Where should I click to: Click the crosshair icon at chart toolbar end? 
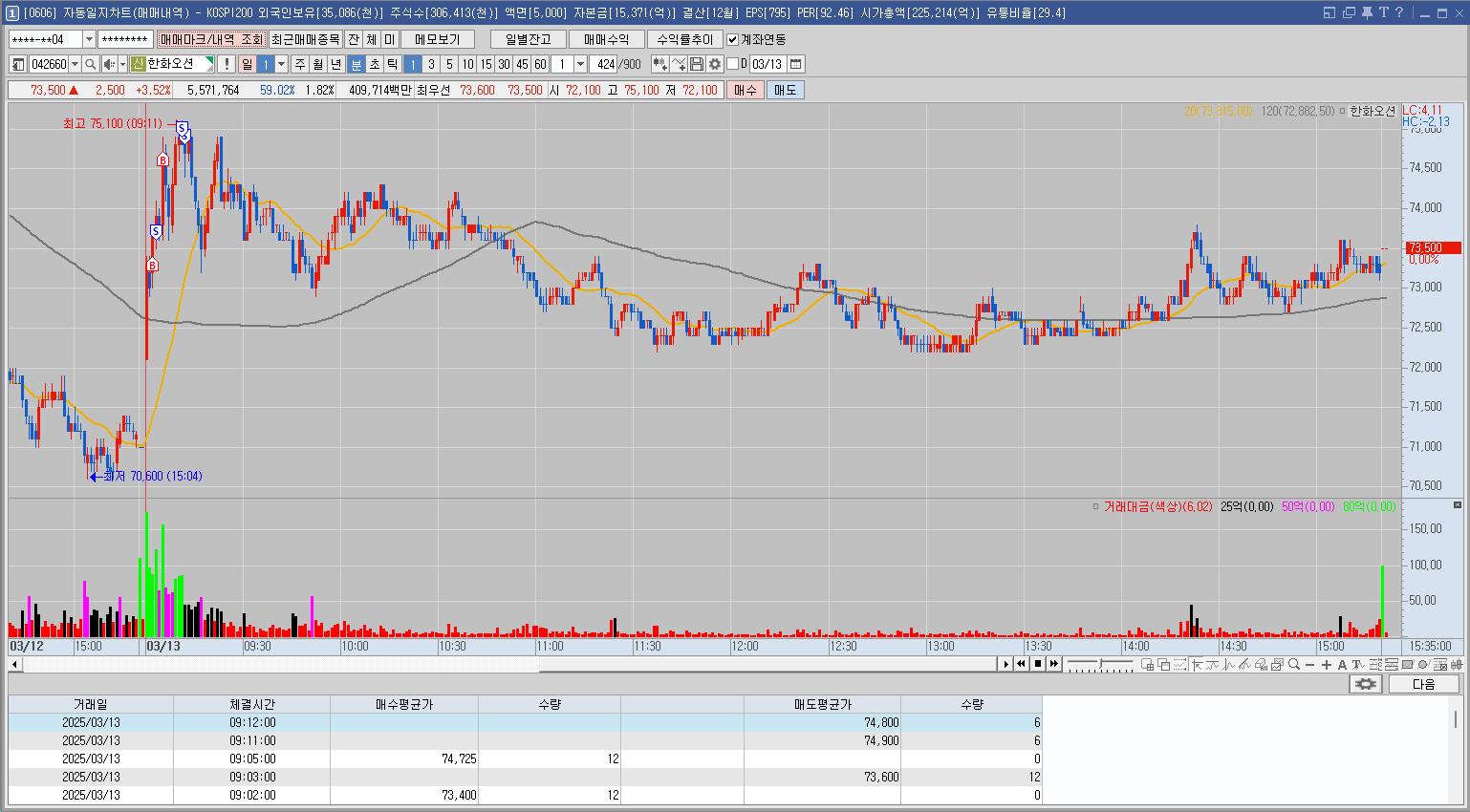click(1457, 665)
